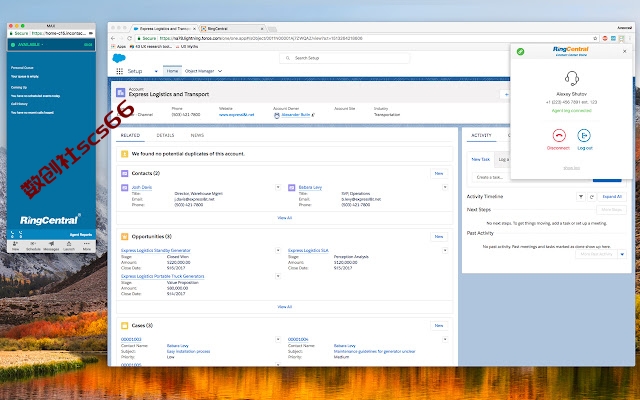Click the Opportunities section icon

124,237
